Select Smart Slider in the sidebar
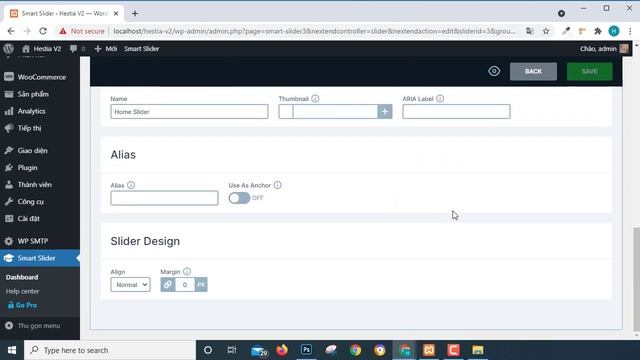Viewport: 640px width, 360px height. click(x=40, y=258)
